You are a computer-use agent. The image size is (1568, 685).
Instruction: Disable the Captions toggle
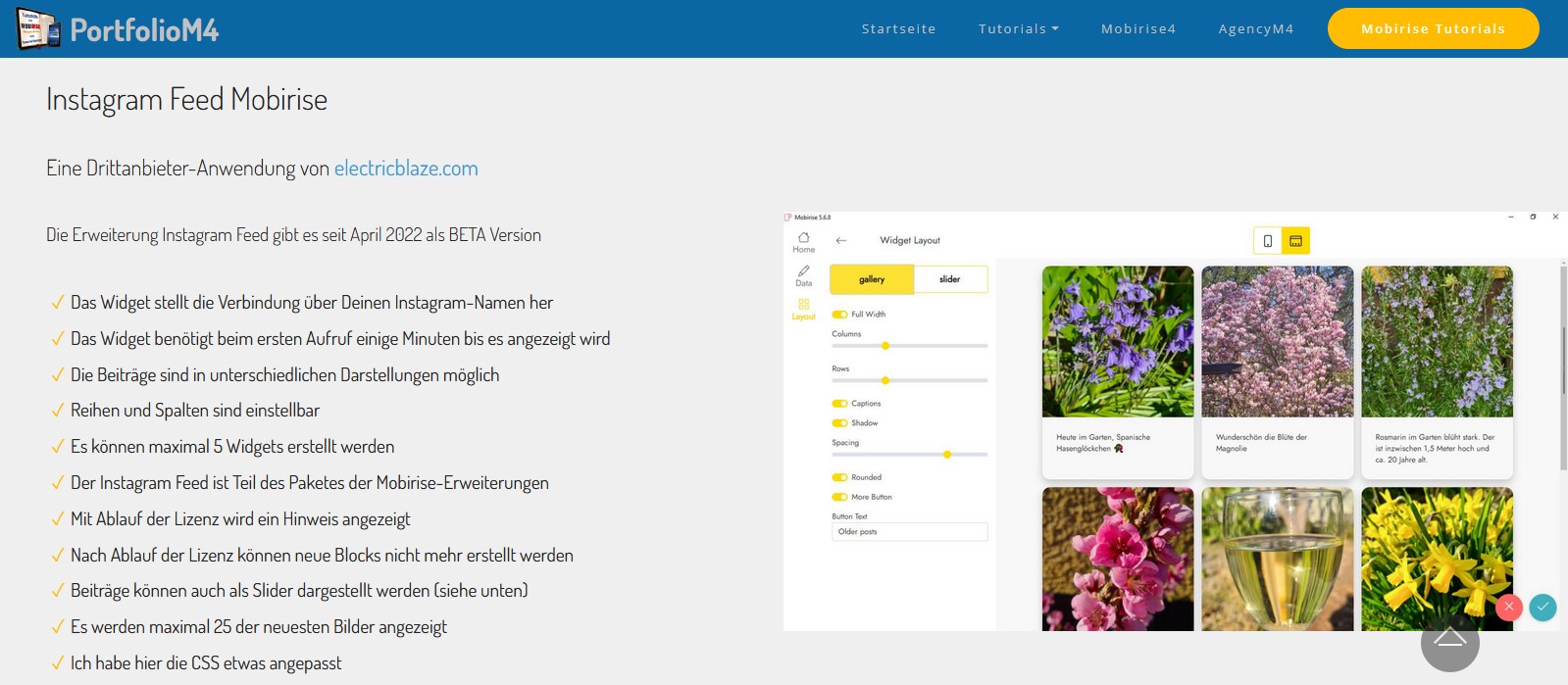click(x=839, y=404)
